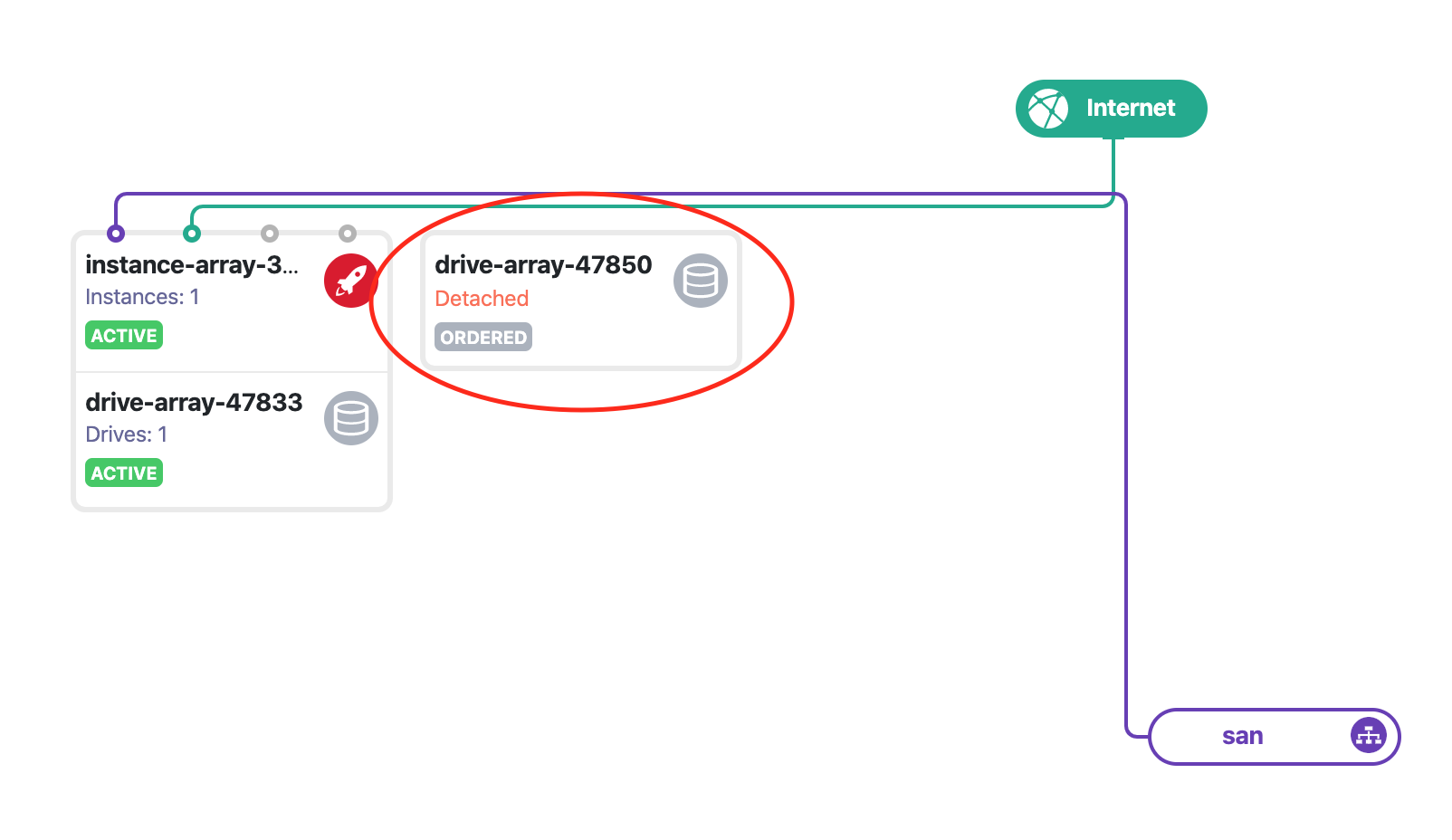Select the green connector port on instance-array

(192, 234)
